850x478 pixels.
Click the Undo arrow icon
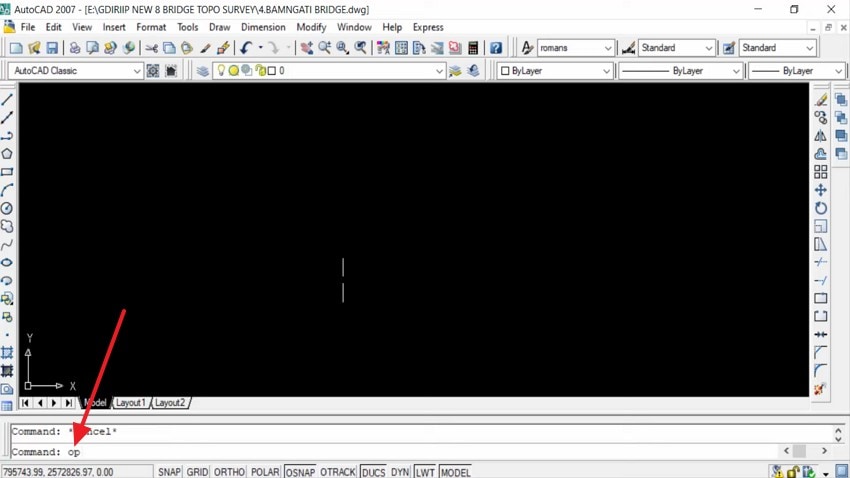tap(246, 48)
